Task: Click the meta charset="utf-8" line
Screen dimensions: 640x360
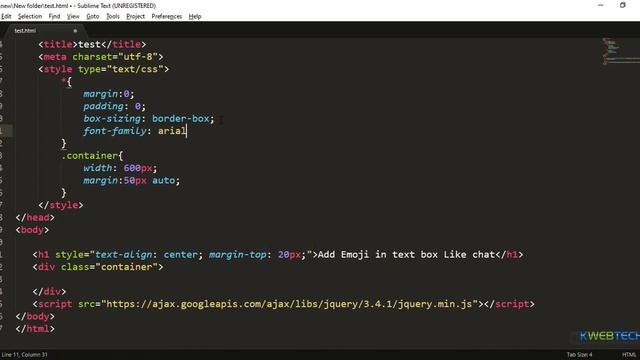Action: [x=101, y=57]
